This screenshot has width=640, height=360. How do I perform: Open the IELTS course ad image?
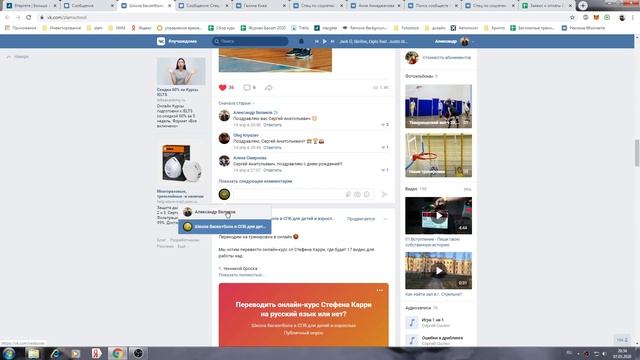click(x=181, y=71)
